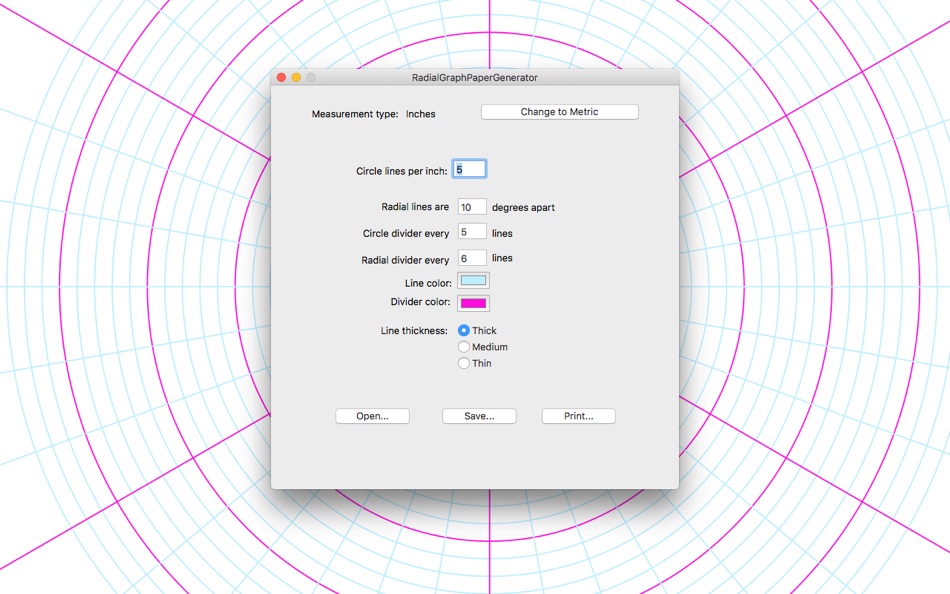
Task: Click the 'Line color:' label
Action: 428,283
